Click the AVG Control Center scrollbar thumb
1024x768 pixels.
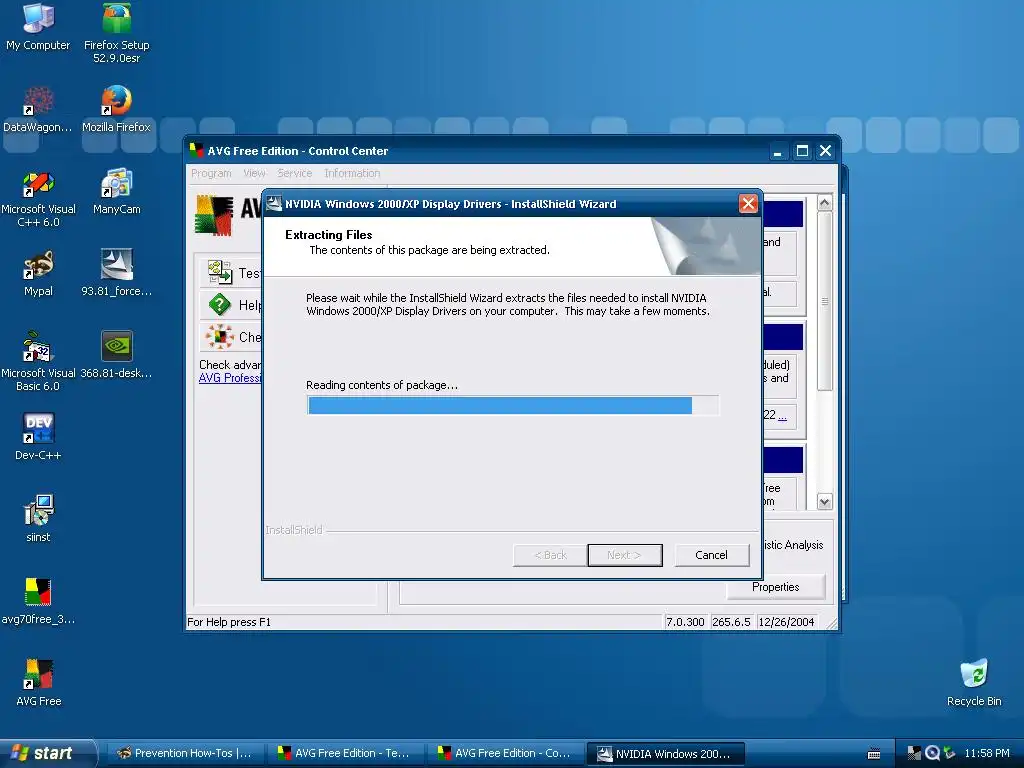pyautogui.click(x=825, y=301)
